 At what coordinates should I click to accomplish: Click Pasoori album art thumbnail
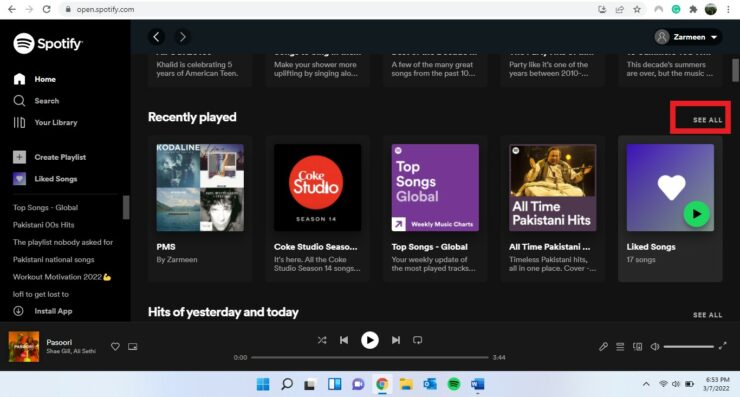(x=24, y=346)
